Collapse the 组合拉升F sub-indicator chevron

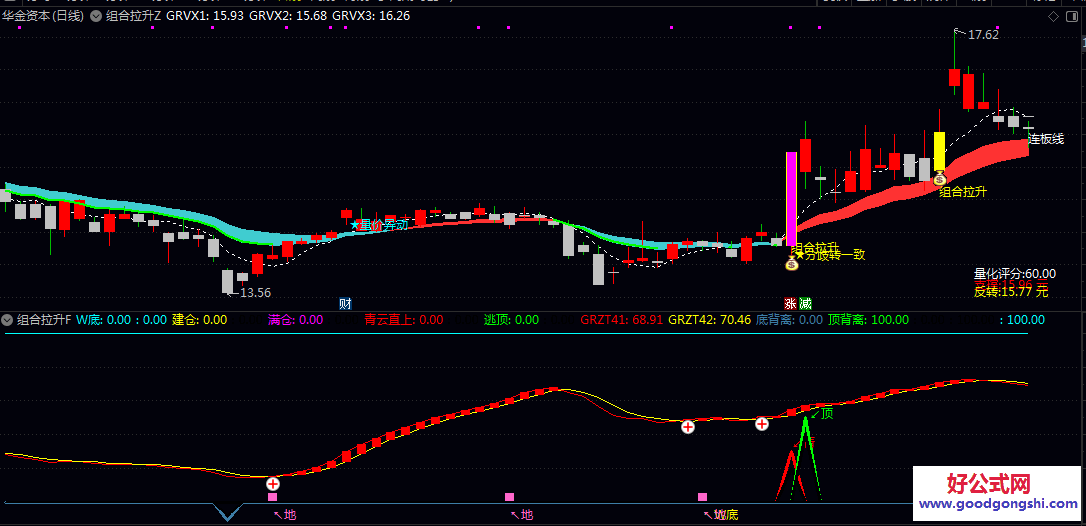click(x=8, y=319)
